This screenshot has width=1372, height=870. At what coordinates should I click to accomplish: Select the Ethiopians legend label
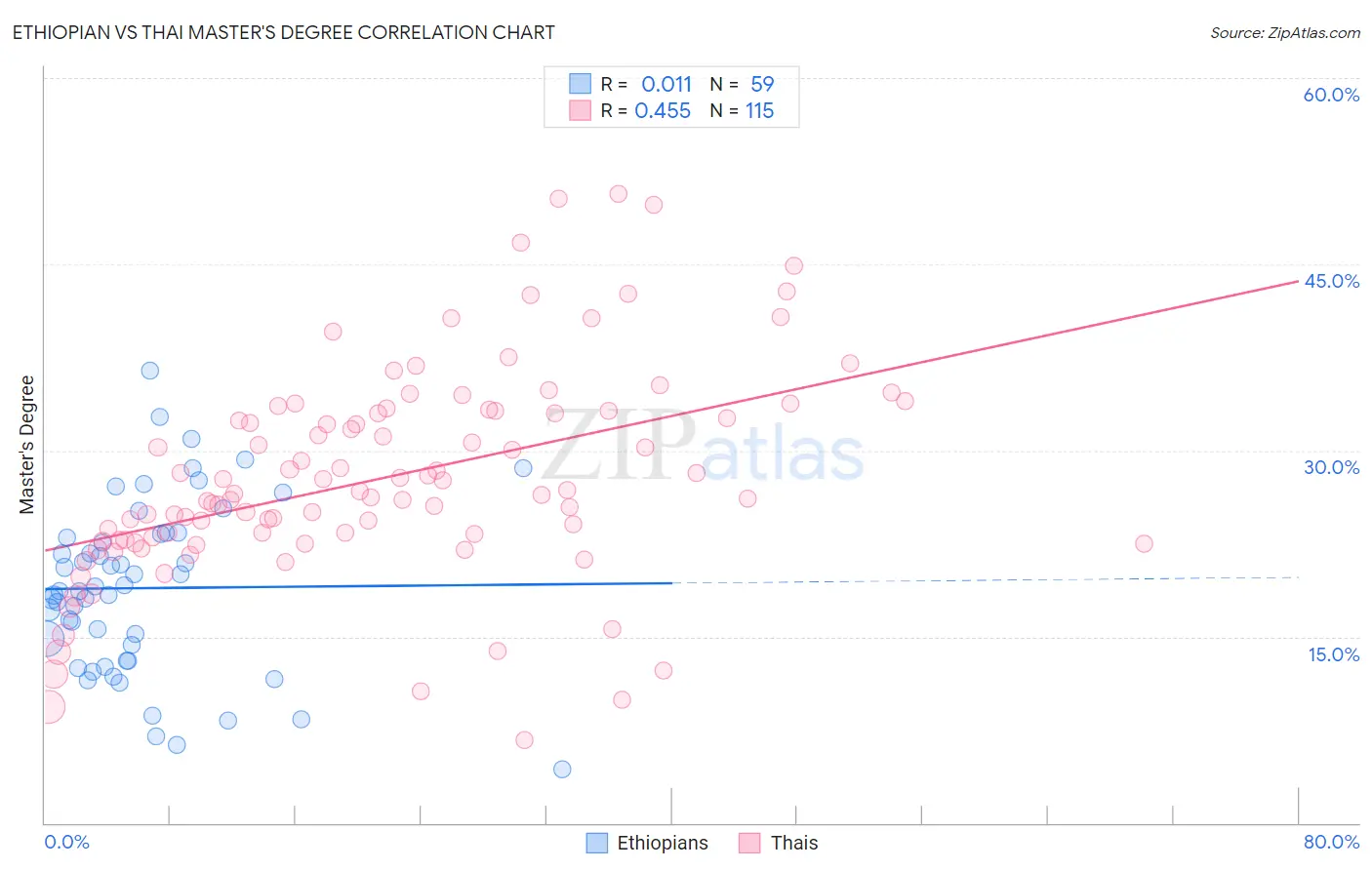coord(663,843)
